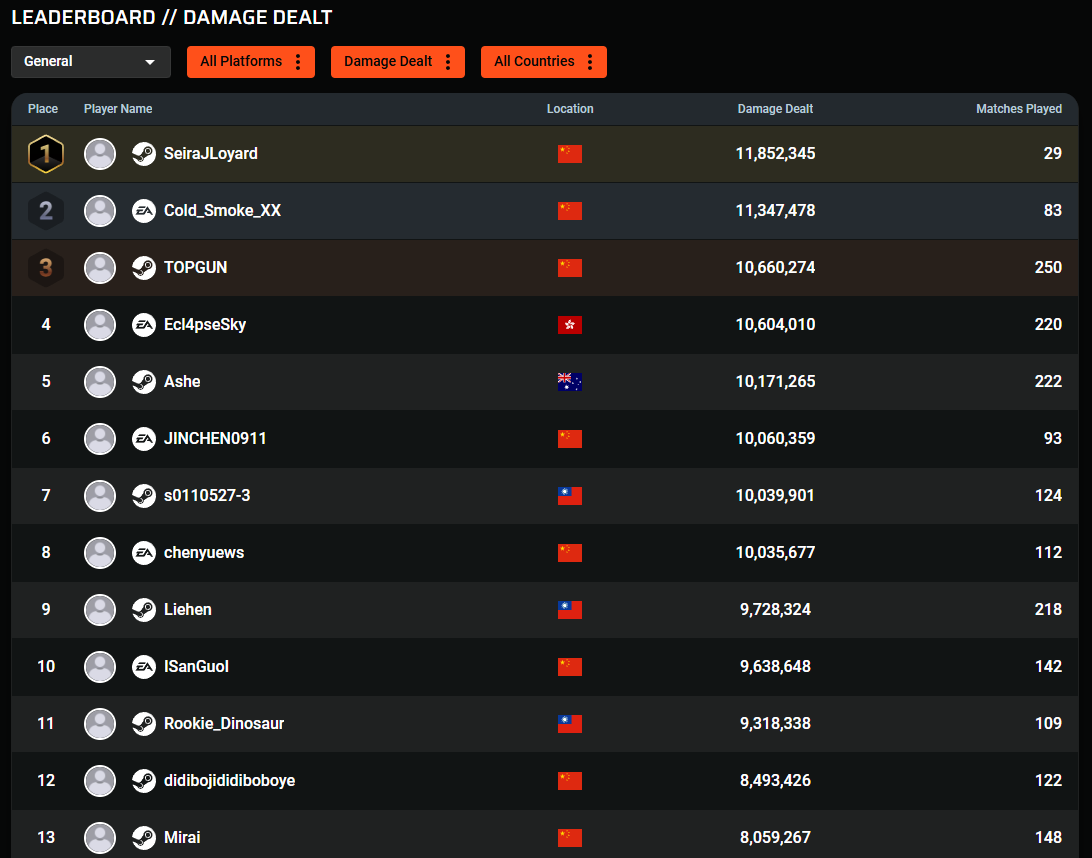Click Ashe's Steam platform icon

(x=143, y=382)
